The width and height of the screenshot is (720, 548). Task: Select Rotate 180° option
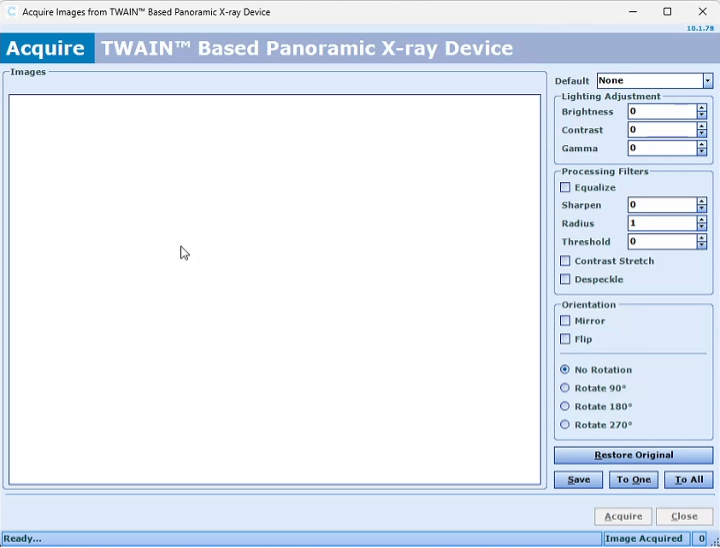(565, 407)
